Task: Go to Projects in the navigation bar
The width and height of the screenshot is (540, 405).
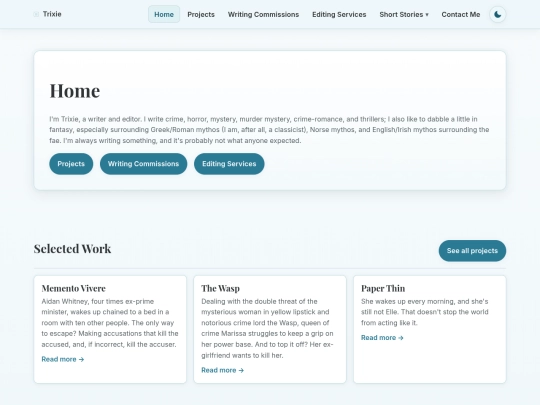Action: [201, 14]
